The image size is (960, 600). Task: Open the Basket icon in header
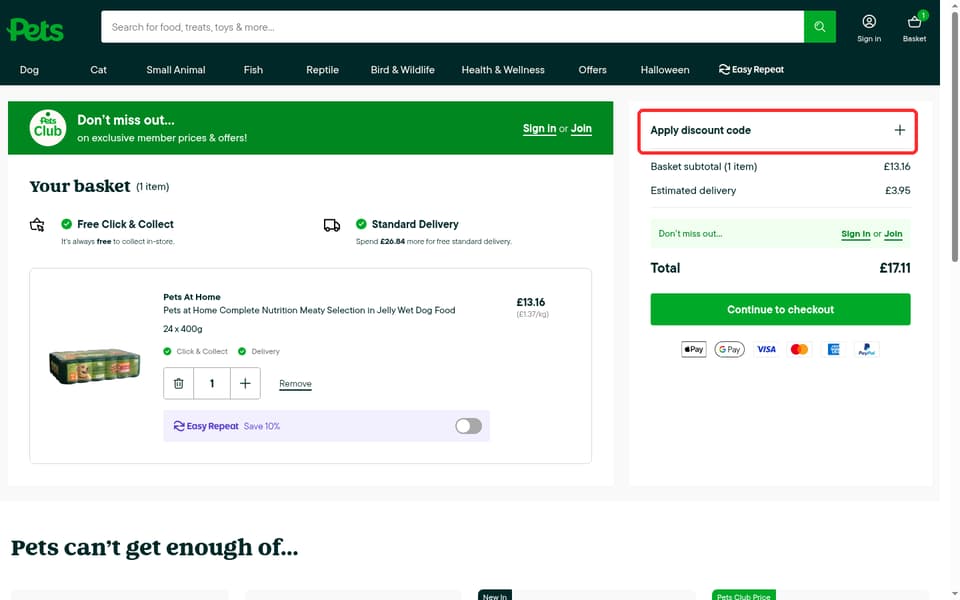[x=914, y=28]
